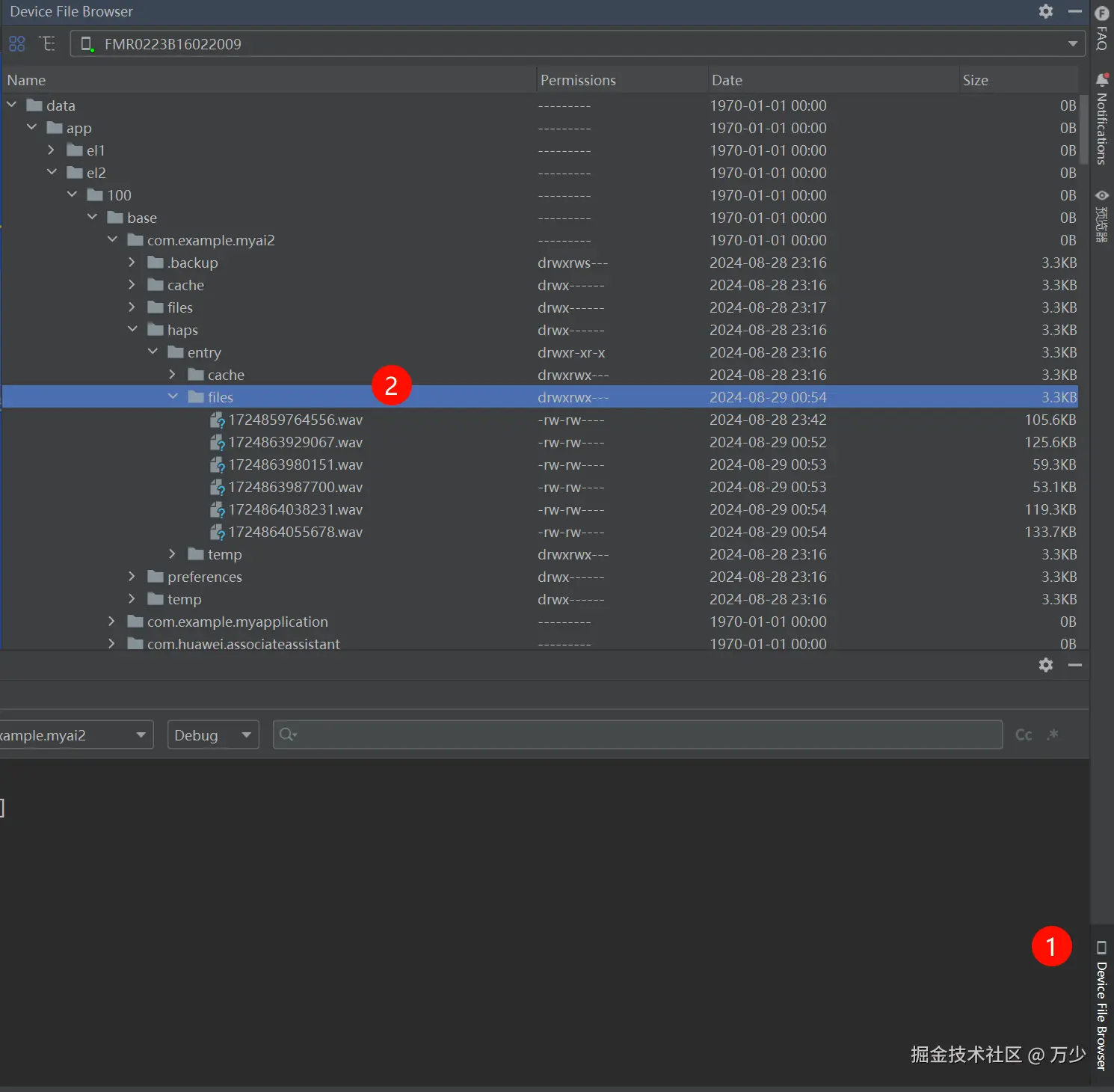Screen dimensions: 1114x1092
Task: Click the tree view icon beside device selector
Action: coord(48,44)
